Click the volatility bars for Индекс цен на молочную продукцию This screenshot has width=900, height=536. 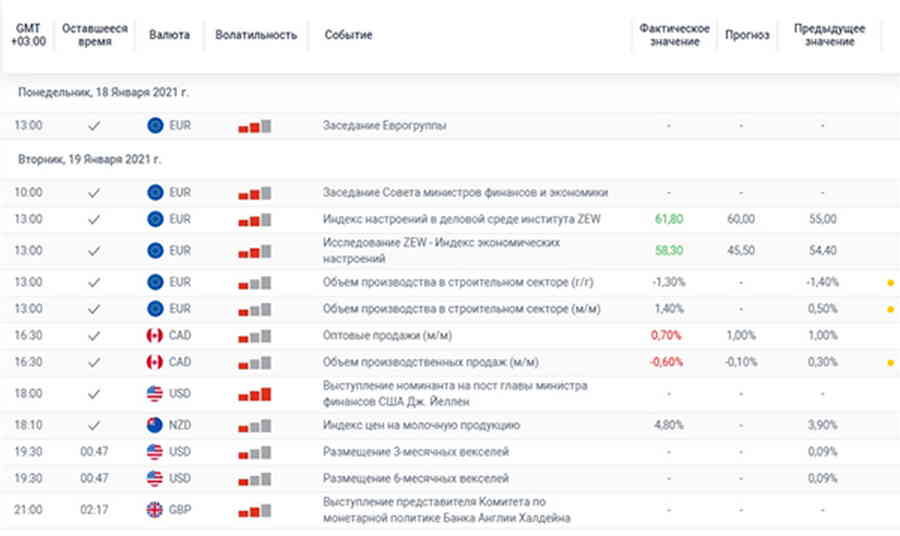click(255, 426)
